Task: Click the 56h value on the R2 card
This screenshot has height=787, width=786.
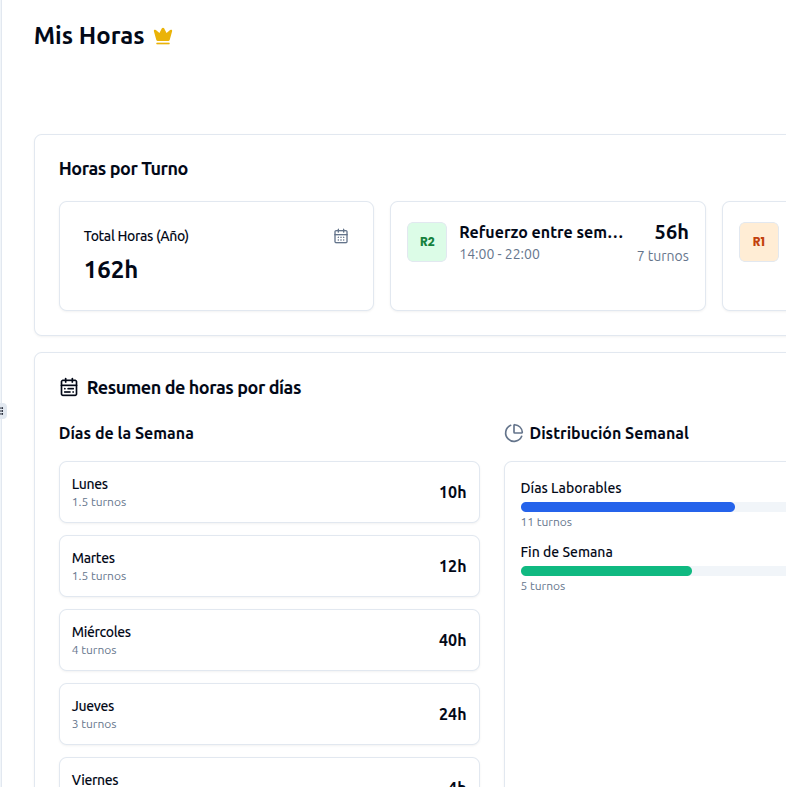Action: (x=671, y=232)
